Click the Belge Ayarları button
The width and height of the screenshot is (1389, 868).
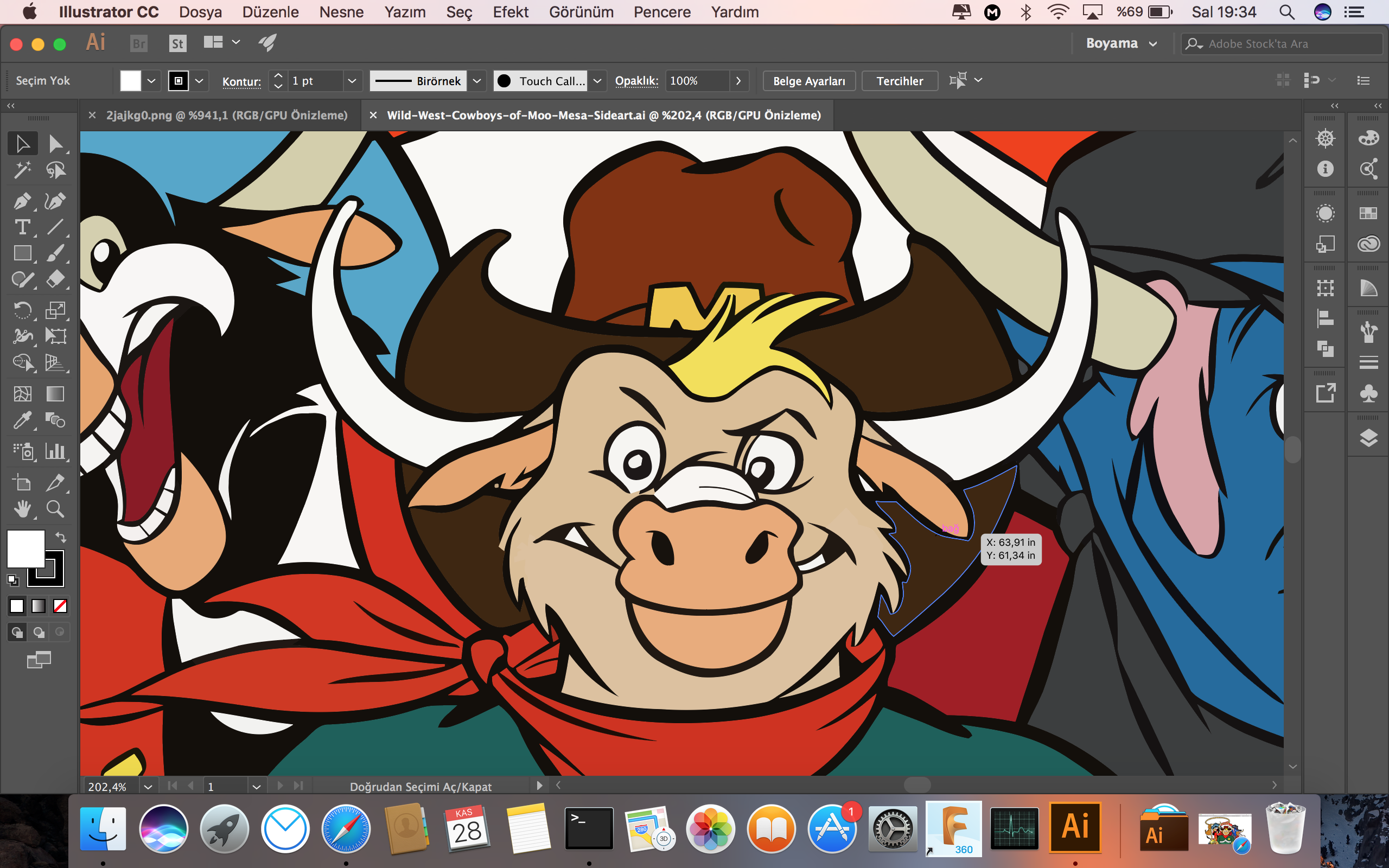coord(809,81)
